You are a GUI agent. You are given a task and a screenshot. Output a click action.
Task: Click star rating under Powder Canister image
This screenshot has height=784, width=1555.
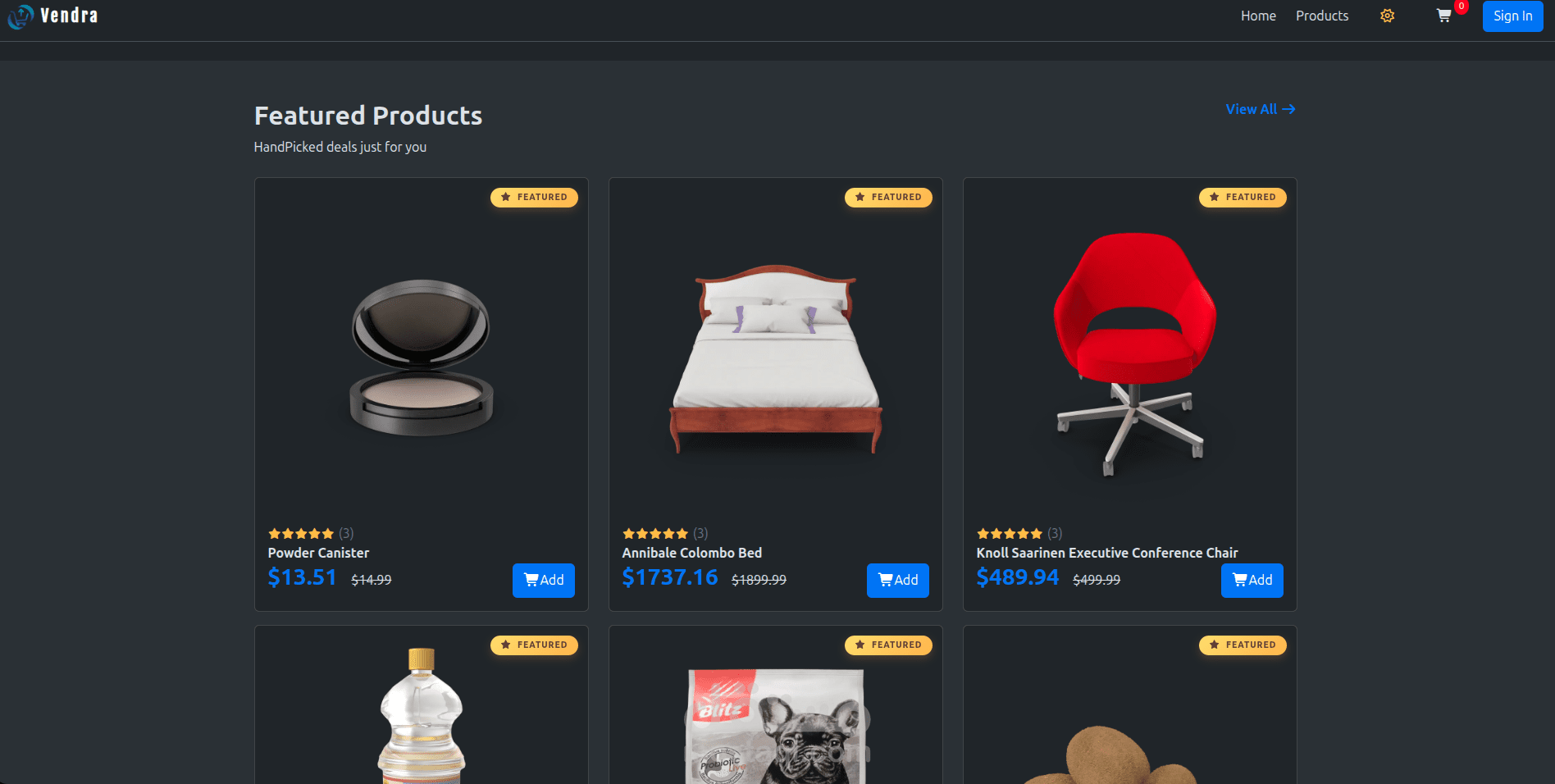(x=301, y=534)
